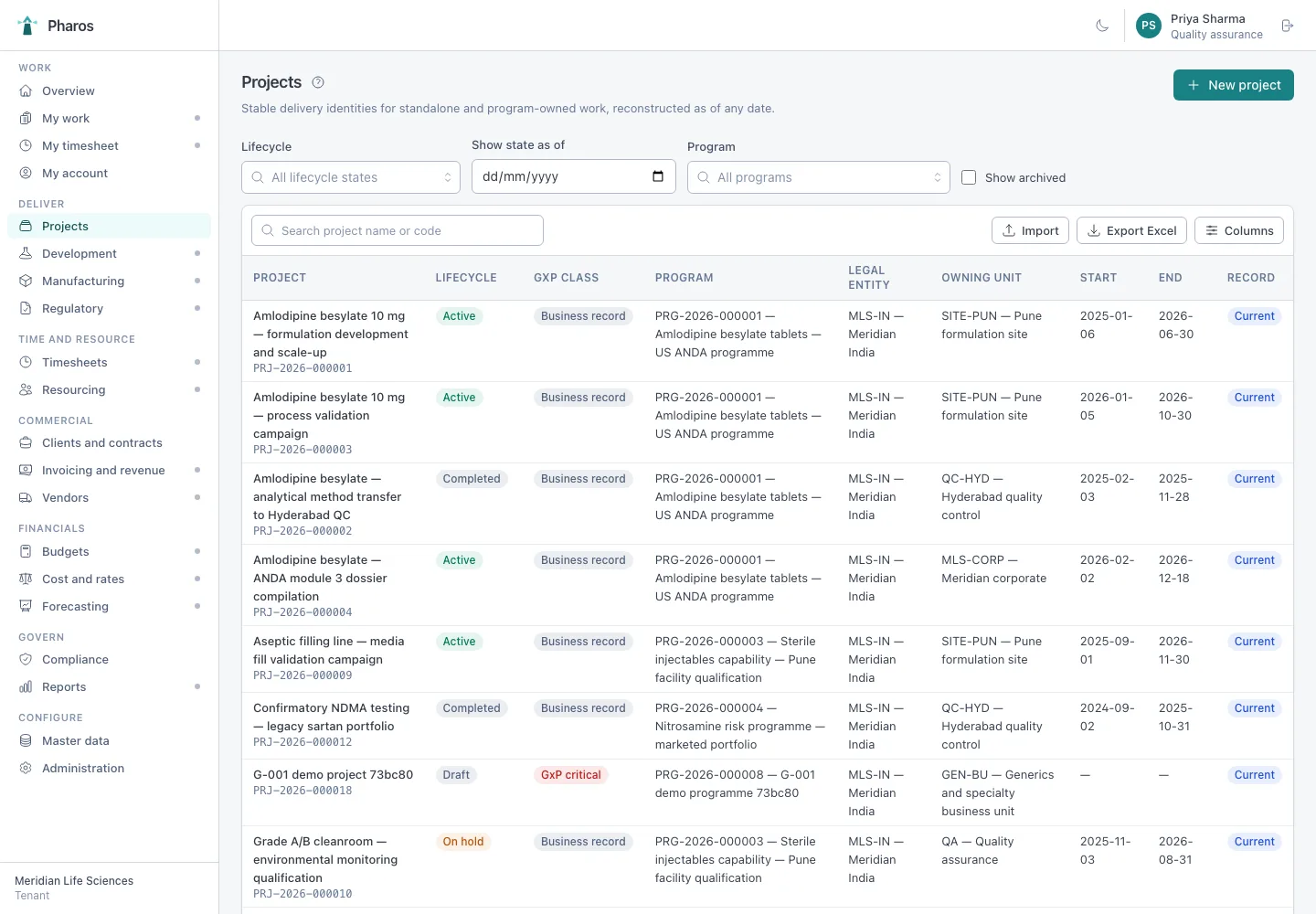The image size is (1316, 914).
Task: Open calendar picker in date field
Action: click(x=658, y=176)
